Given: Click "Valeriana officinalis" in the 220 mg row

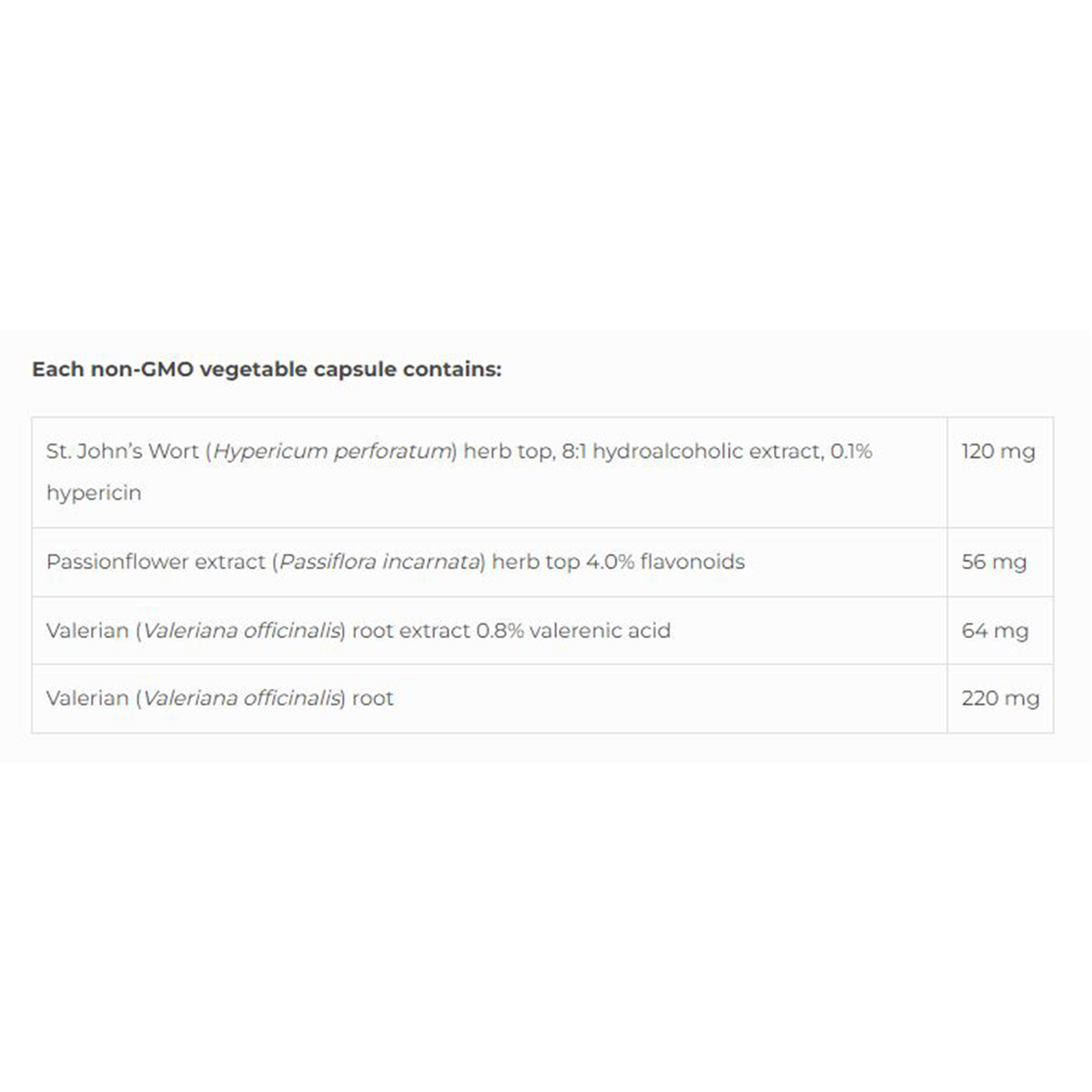Looking at the screenshot, I should pyautogui.click(x=241, y=699).
